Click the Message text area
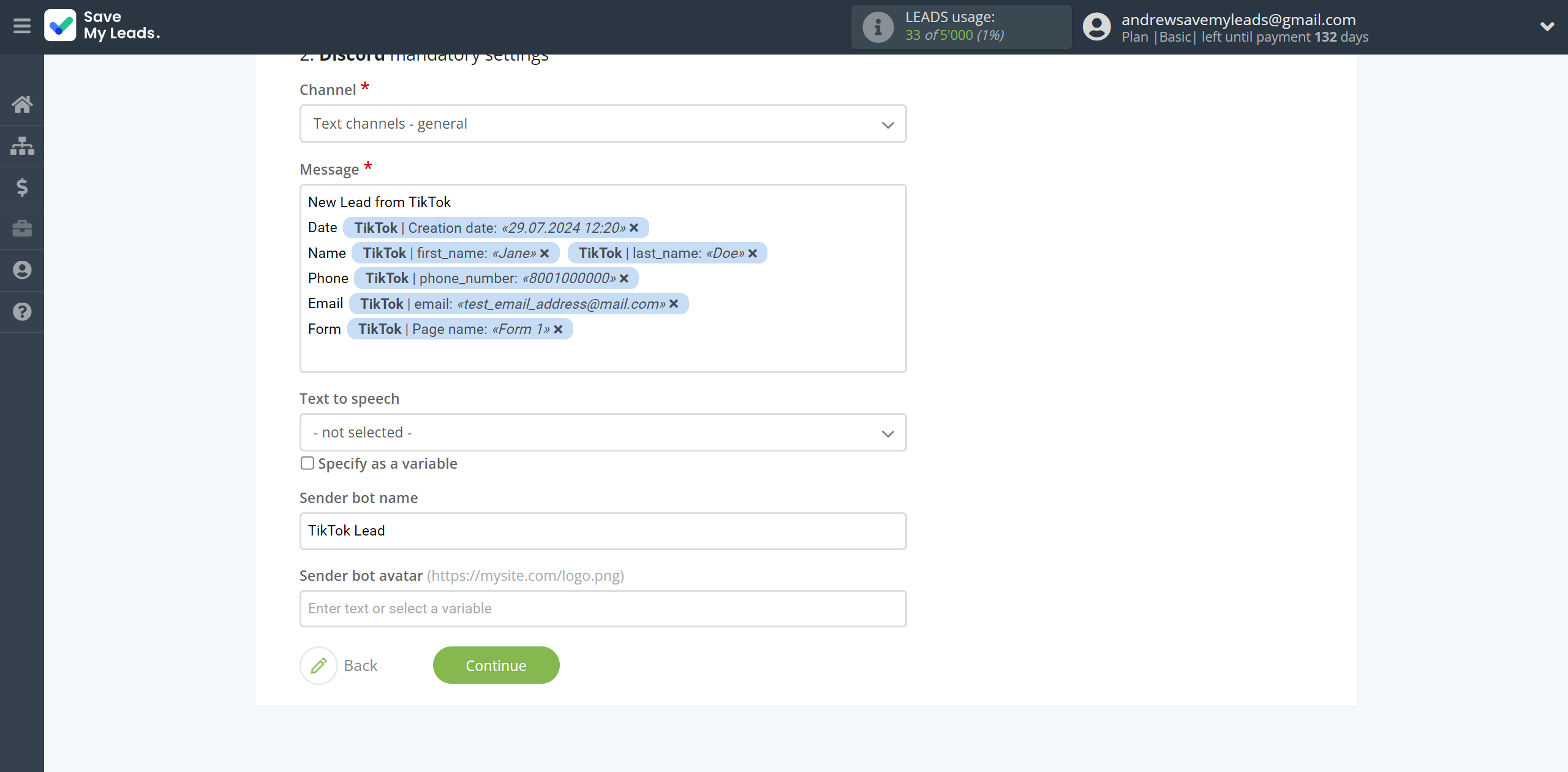Viewport: 1568px width, 772px height. [603, 278]
